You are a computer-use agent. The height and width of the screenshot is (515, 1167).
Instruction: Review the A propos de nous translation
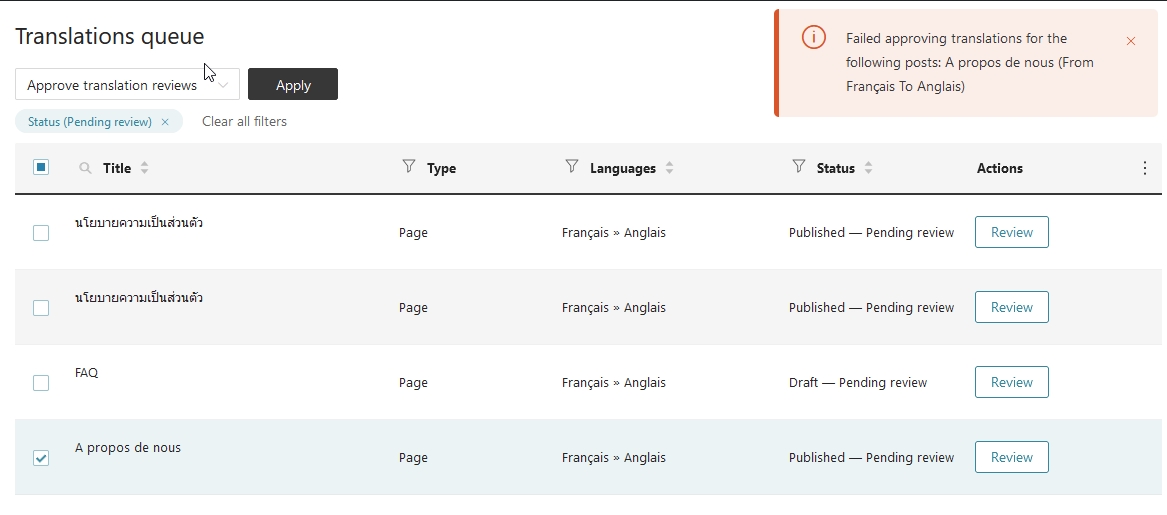point(1011,457)
